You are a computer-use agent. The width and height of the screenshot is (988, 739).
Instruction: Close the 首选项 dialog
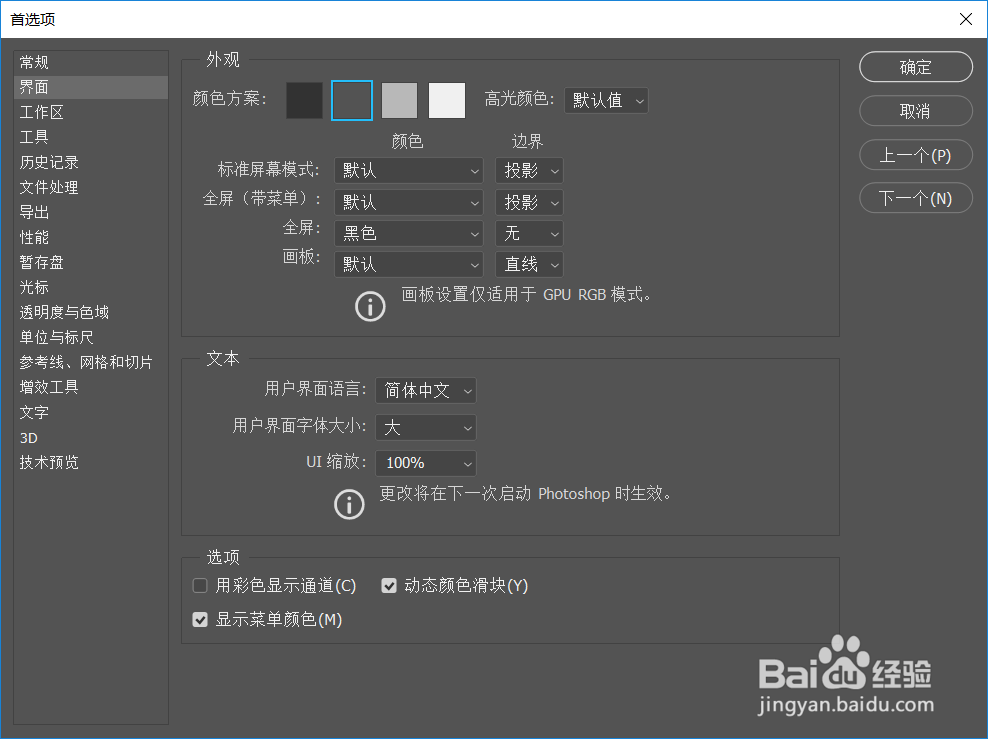point(965,20)
